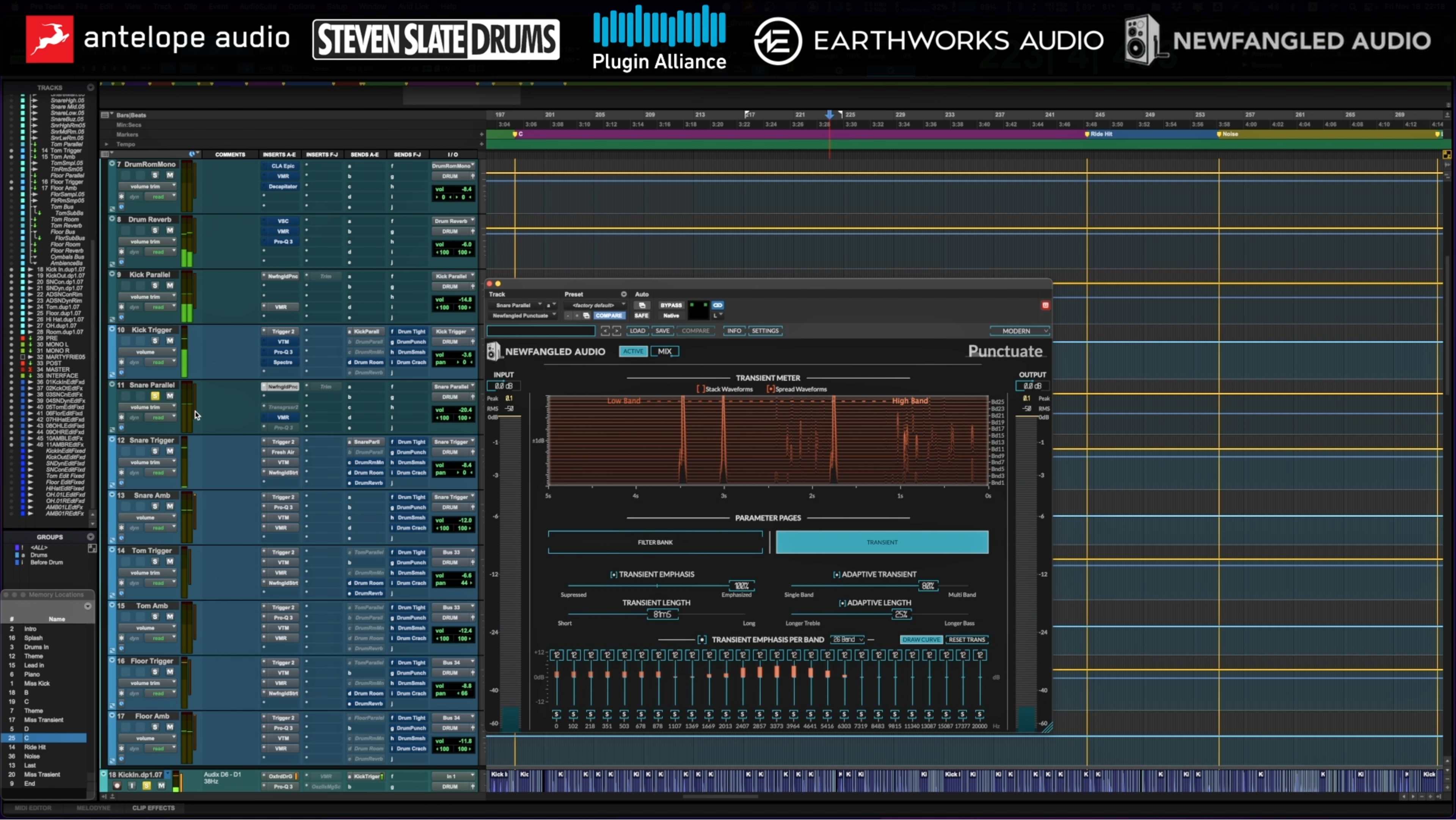The image size is (1456, 820).
Task: Click the band solo S under 2407 Hz
Action: point(742,714)
